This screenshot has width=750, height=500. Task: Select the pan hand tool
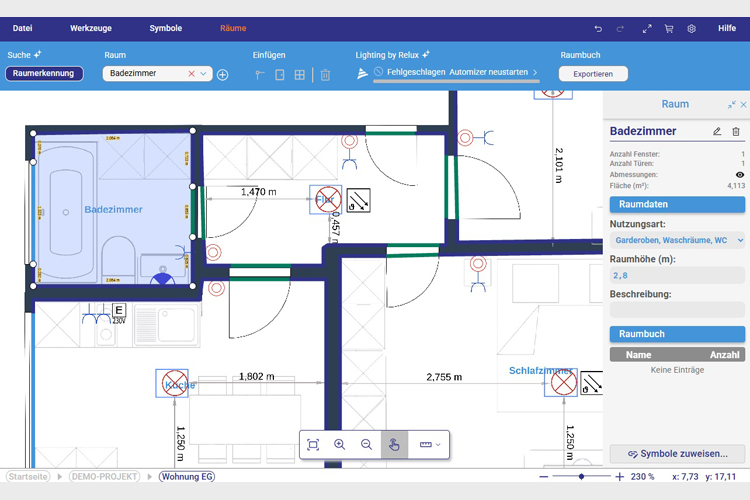(394, 445)
